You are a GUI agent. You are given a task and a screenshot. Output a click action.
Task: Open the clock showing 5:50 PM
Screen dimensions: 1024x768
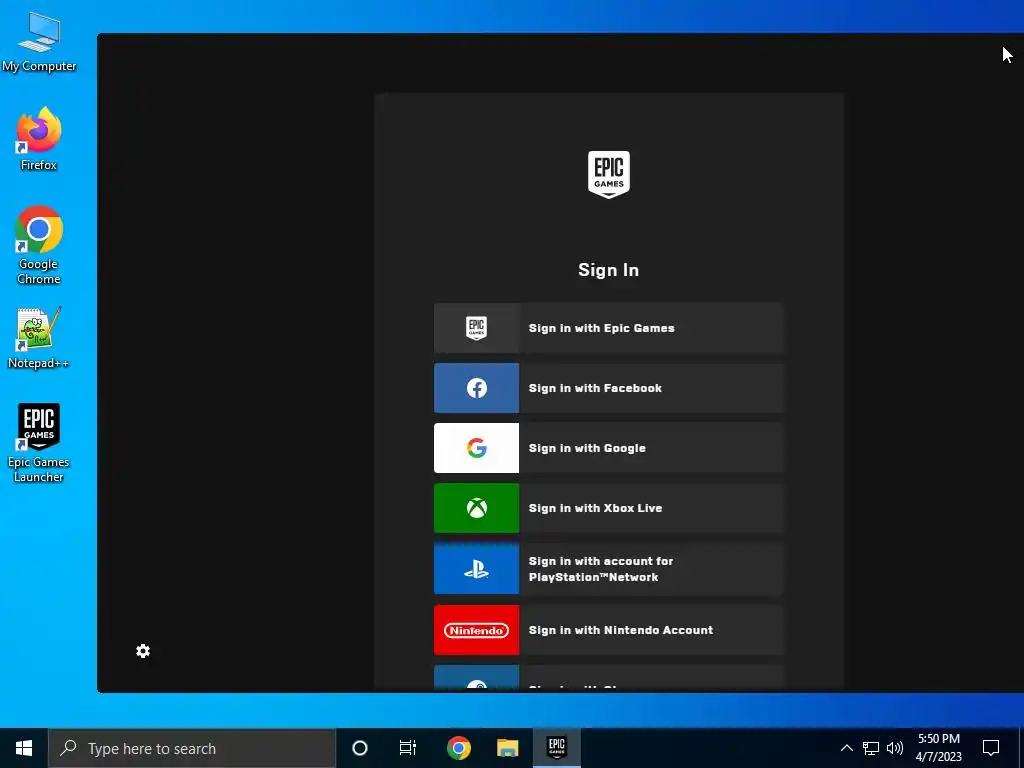point(938,748)
